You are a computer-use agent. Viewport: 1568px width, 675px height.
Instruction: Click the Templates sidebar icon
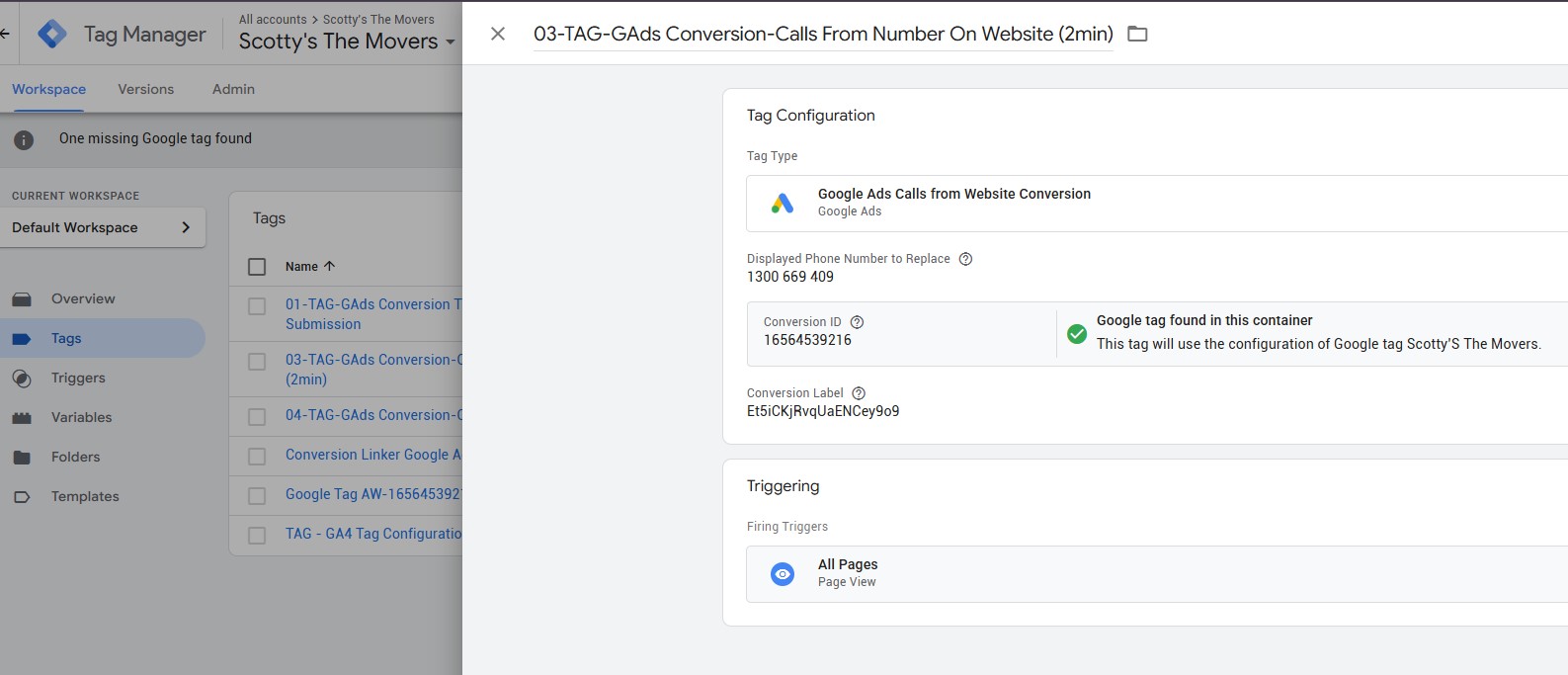(x=22, y=496)
